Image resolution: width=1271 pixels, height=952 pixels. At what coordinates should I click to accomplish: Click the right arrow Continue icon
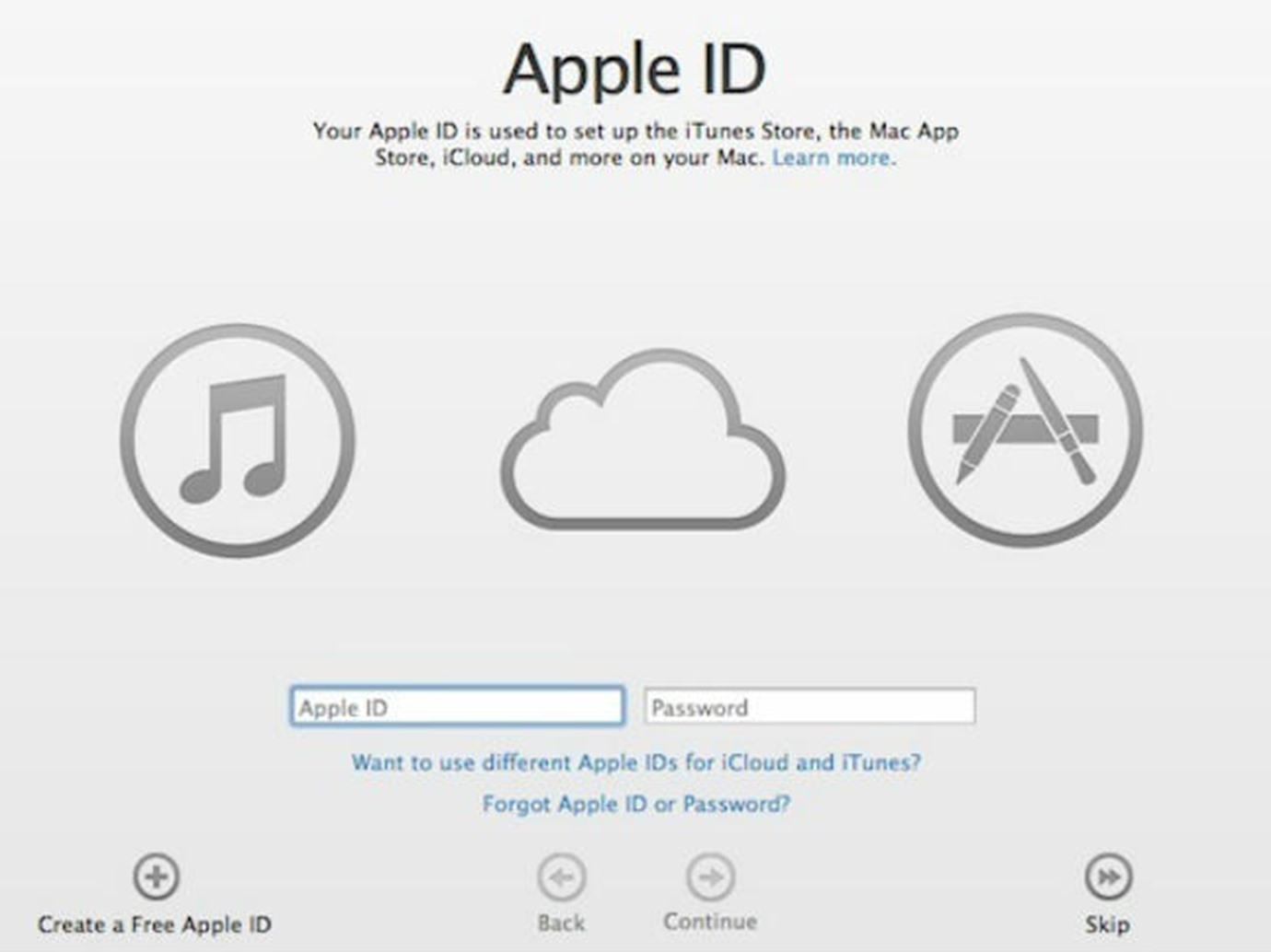[x=710, y=877]
